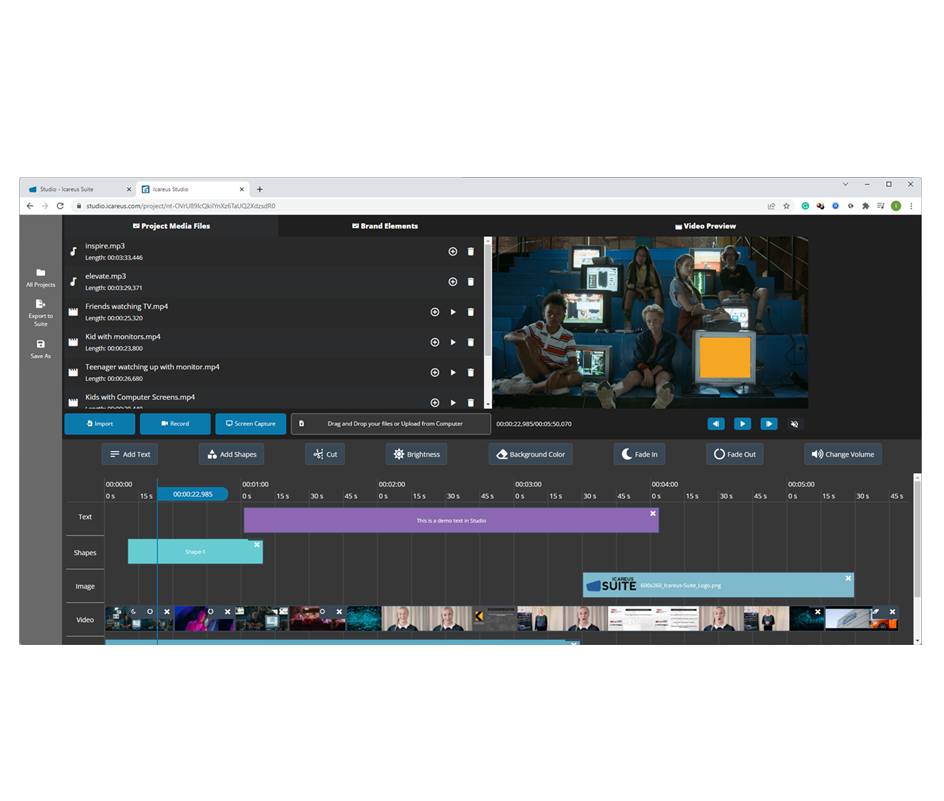Open the Brand Elements tab
The image size is (944, 801).
[x=385, y=226]
